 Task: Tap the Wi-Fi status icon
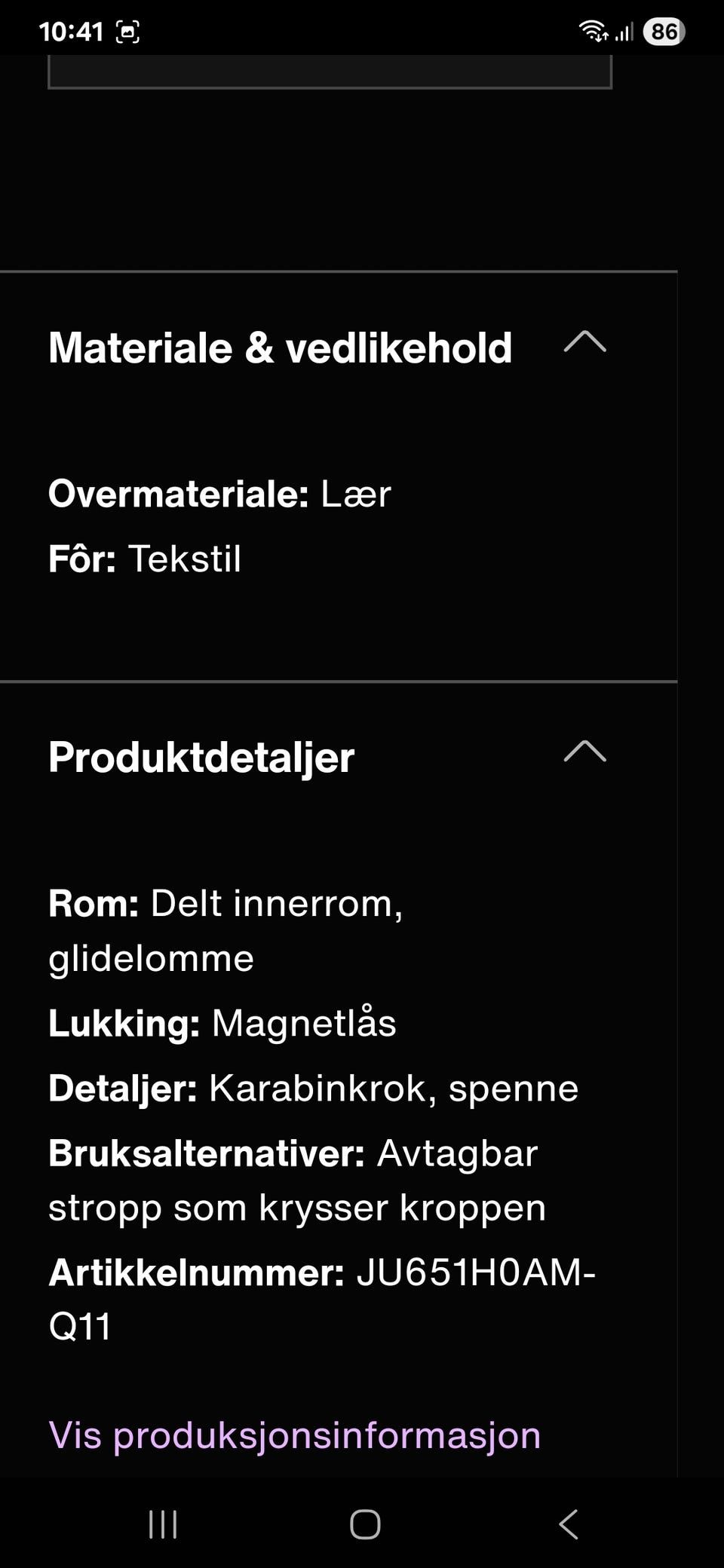(x=593, y=32)
